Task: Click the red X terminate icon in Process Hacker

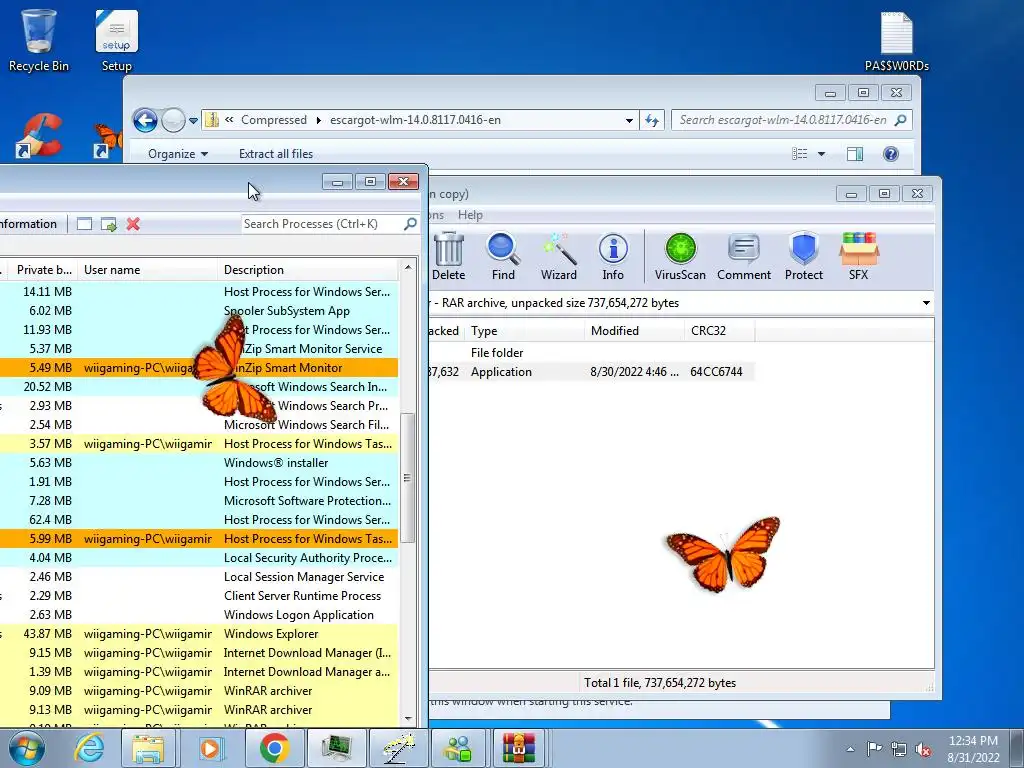Action: click(133, 224)
